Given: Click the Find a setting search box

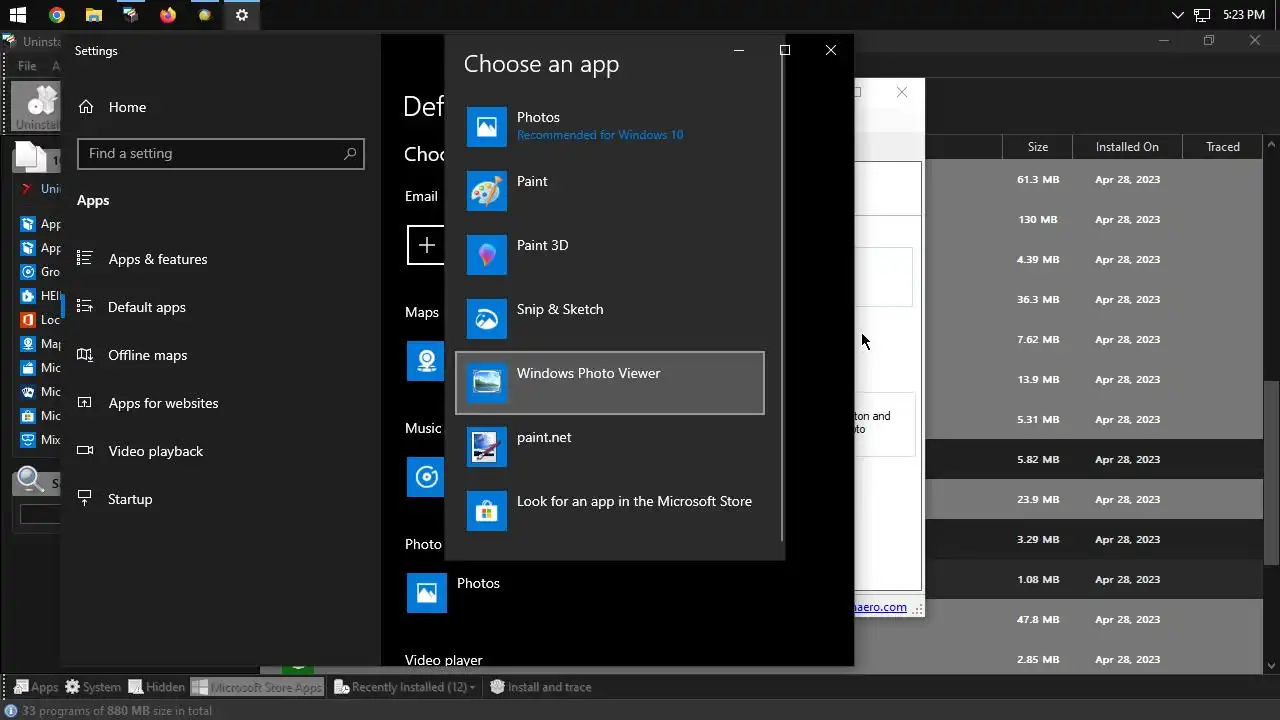Looking at the screenshot, I should [x=221, y=153].
